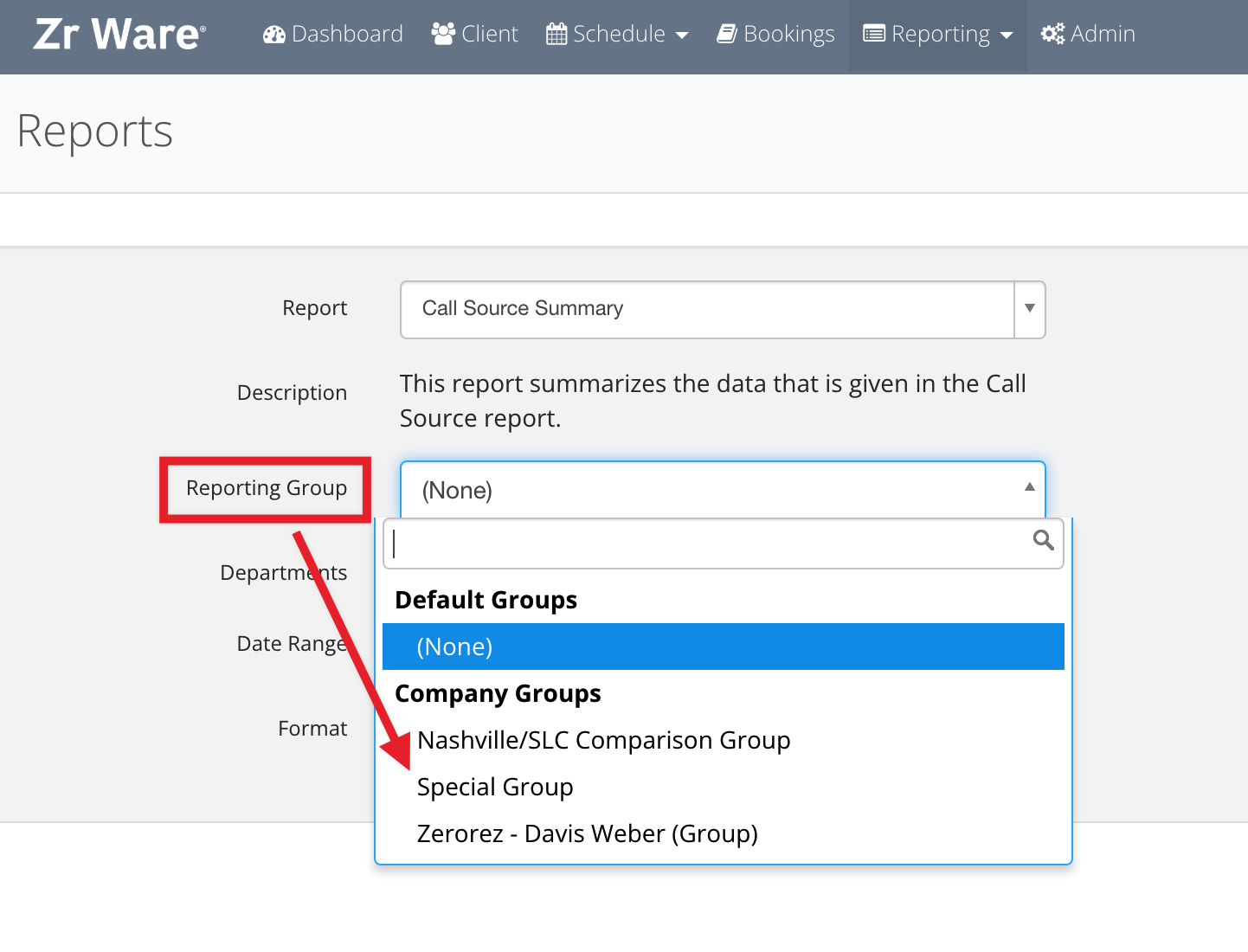The width and height of the screenshot is (1248, 952).
Task: Open the Client menu item
Action: coord(474,34)
